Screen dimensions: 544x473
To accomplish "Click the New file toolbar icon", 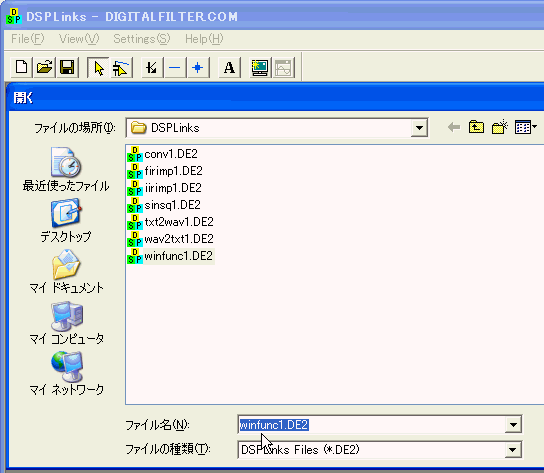I will (22, 67).
